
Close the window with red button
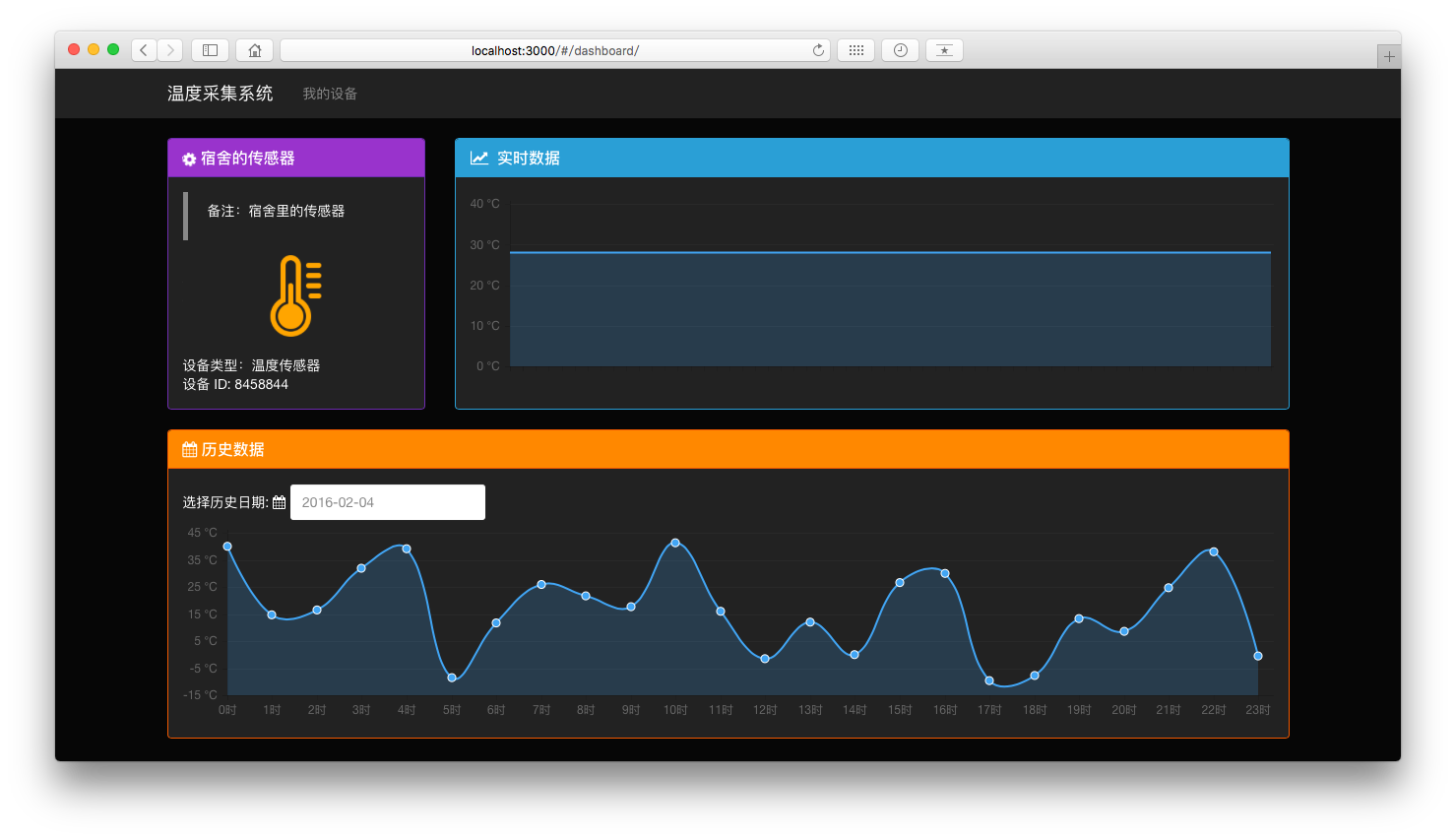point(74,49)
